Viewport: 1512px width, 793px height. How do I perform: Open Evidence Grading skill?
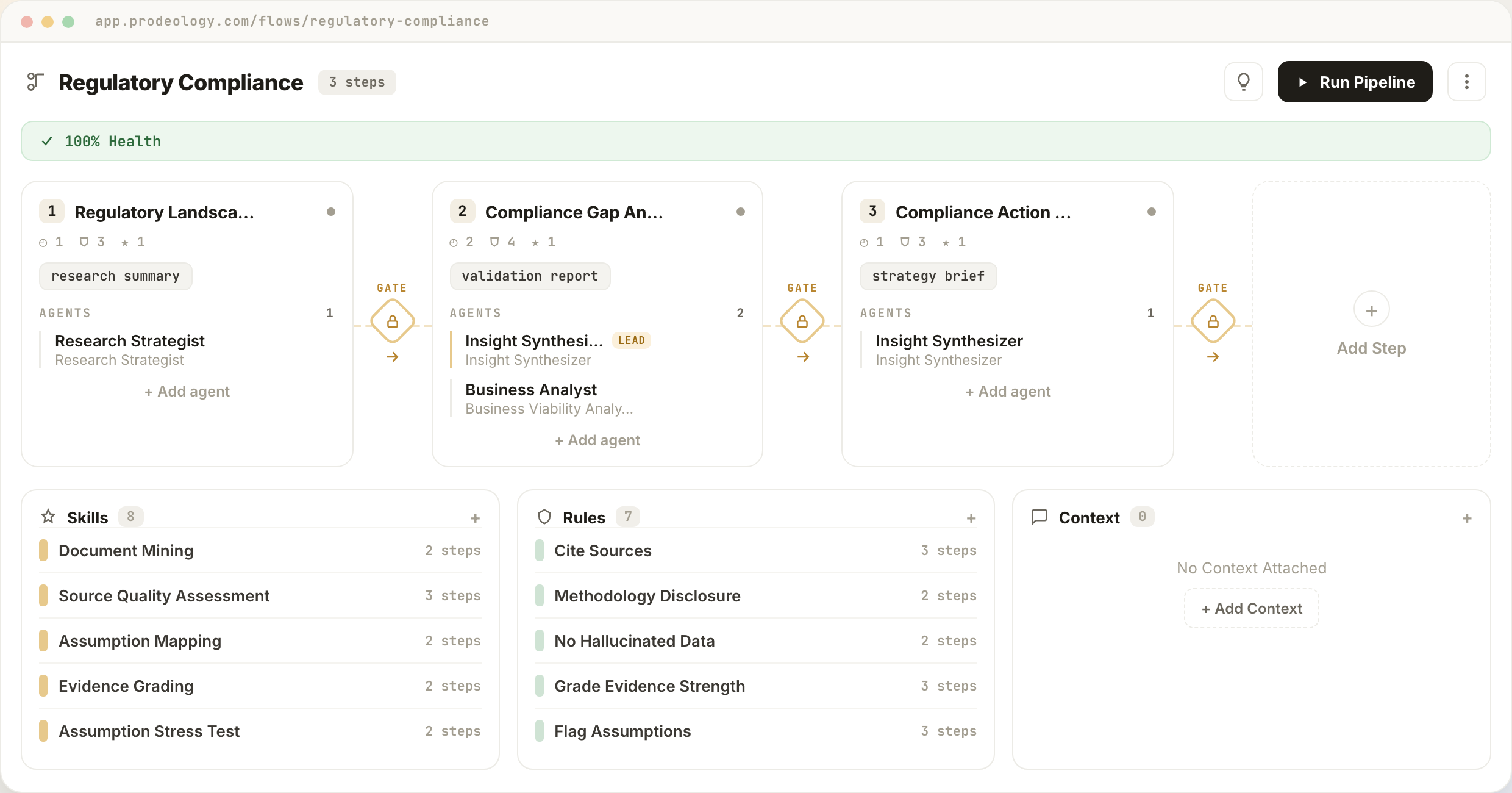[260, 686]
